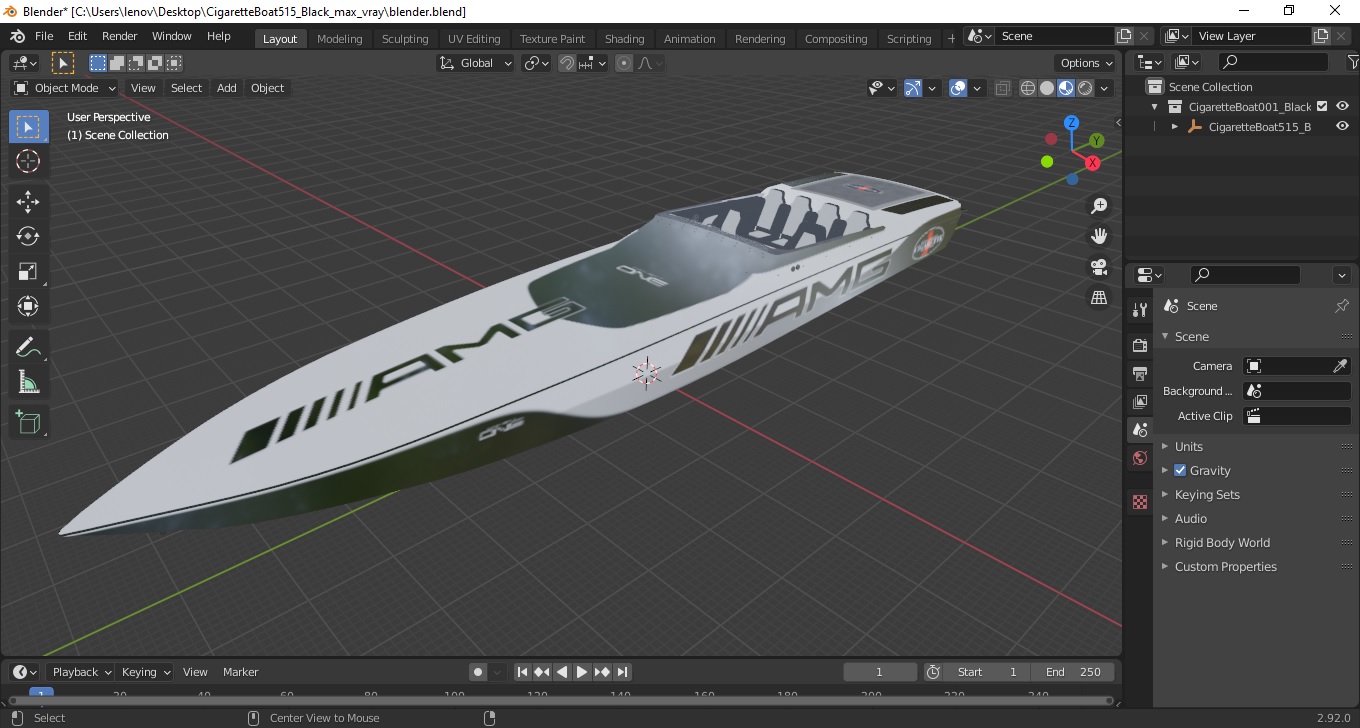
Task: Click the Blender logo menu
Action: click(x=17, y=36)
